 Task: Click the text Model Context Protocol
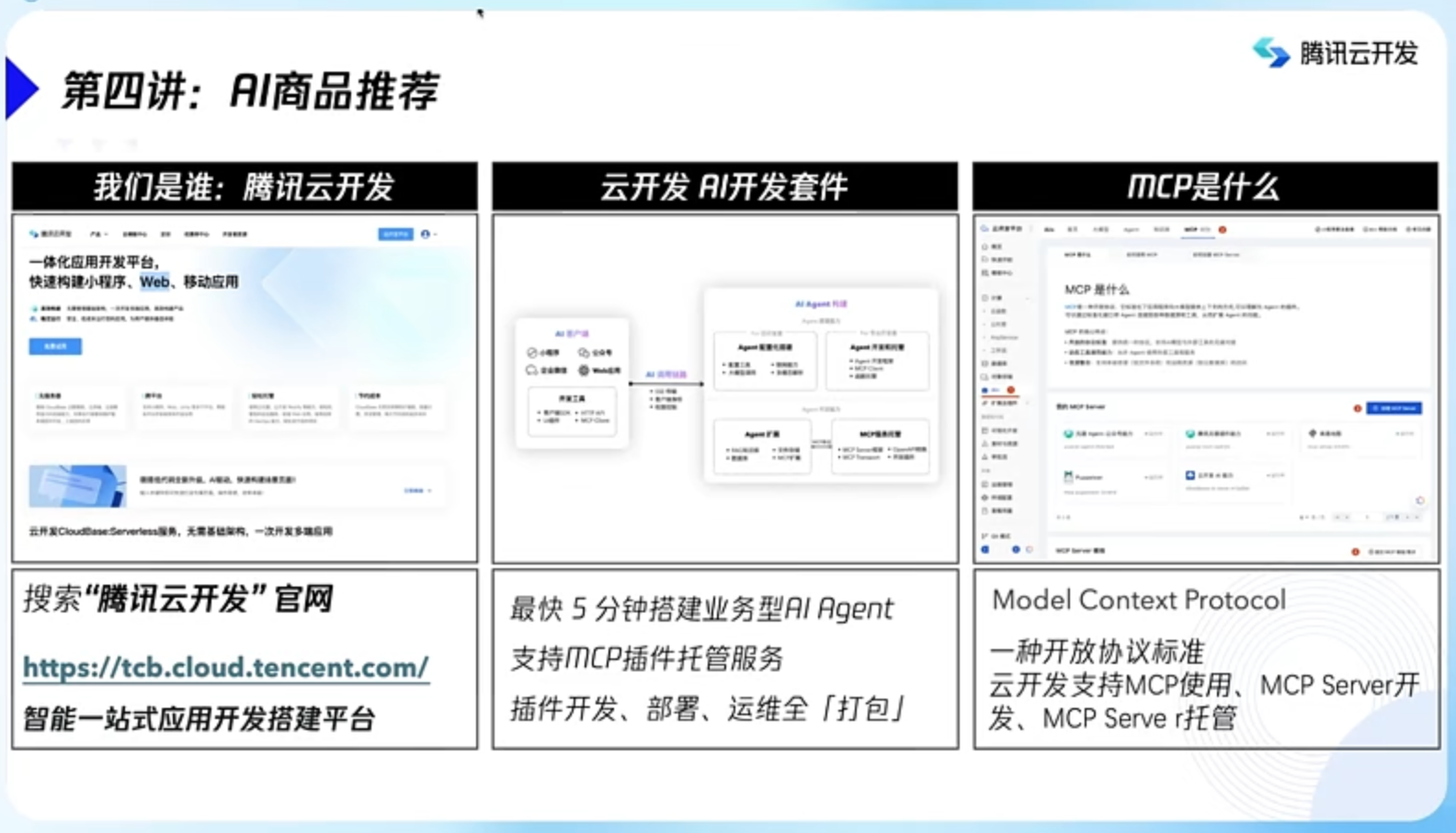pyautogui.click(x=1139, y=599)
